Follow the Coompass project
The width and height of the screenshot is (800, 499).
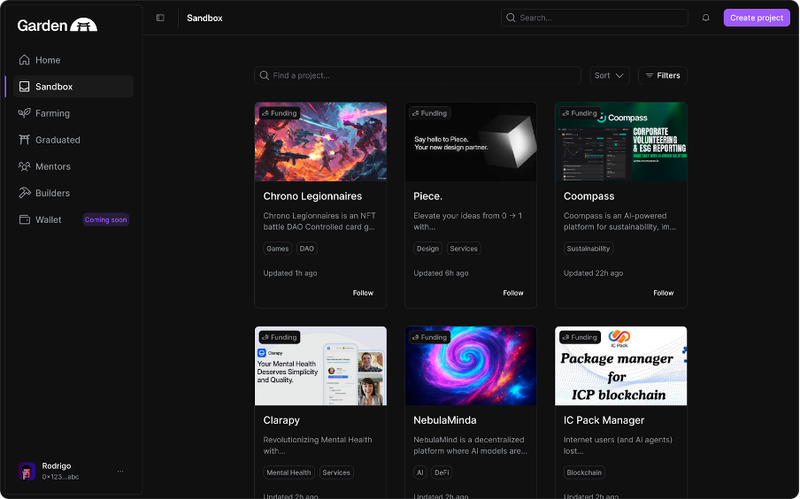(x=663, y=293)
